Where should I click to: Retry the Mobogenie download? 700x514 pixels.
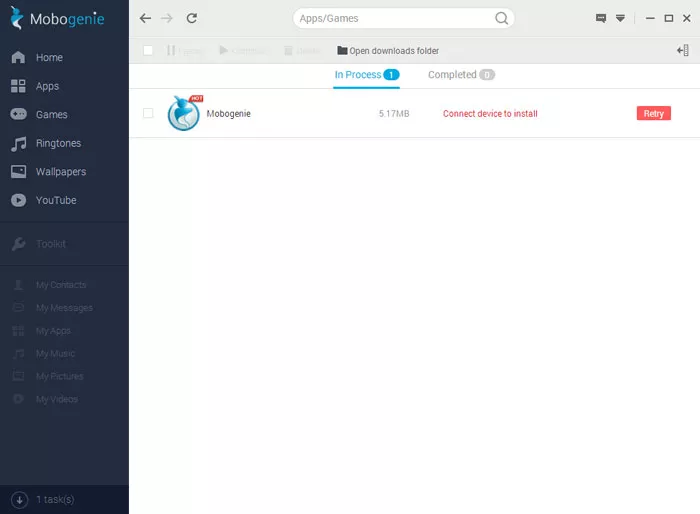654,113
